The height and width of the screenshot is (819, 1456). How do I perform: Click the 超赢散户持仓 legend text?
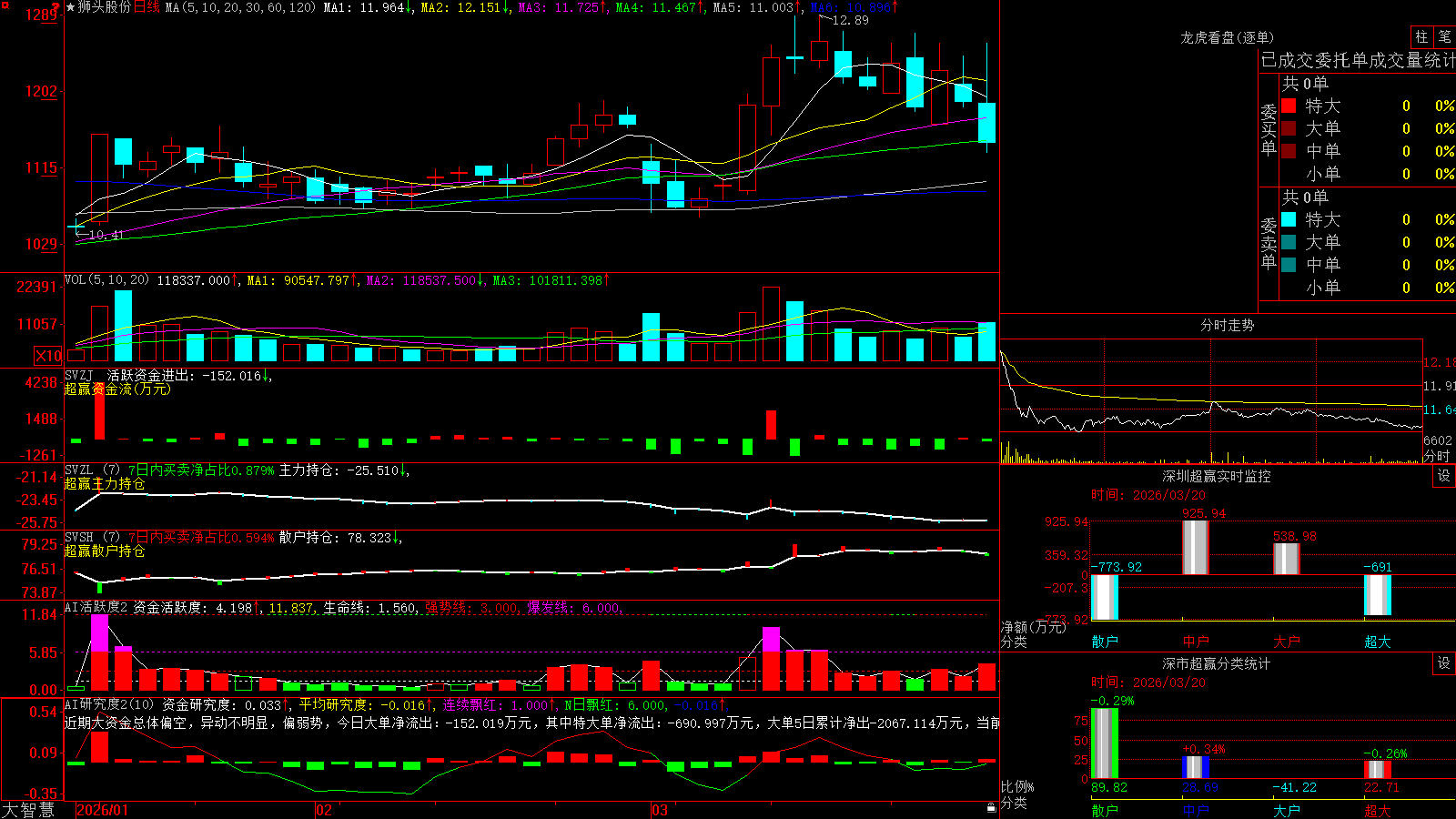[105, 551]
